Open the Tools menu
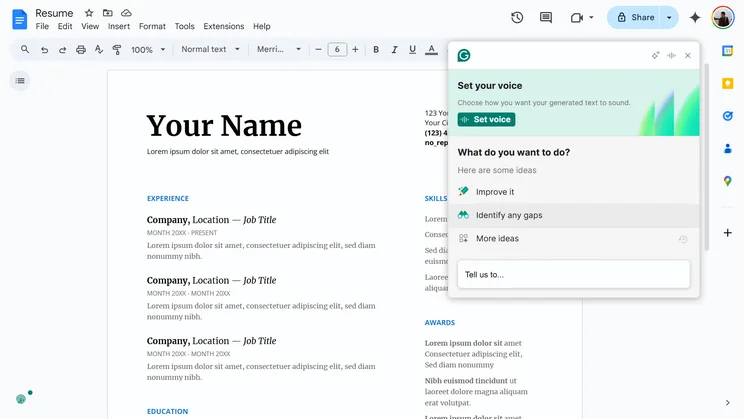This screenshot has height=419, width=744. (x=185, y=27)
